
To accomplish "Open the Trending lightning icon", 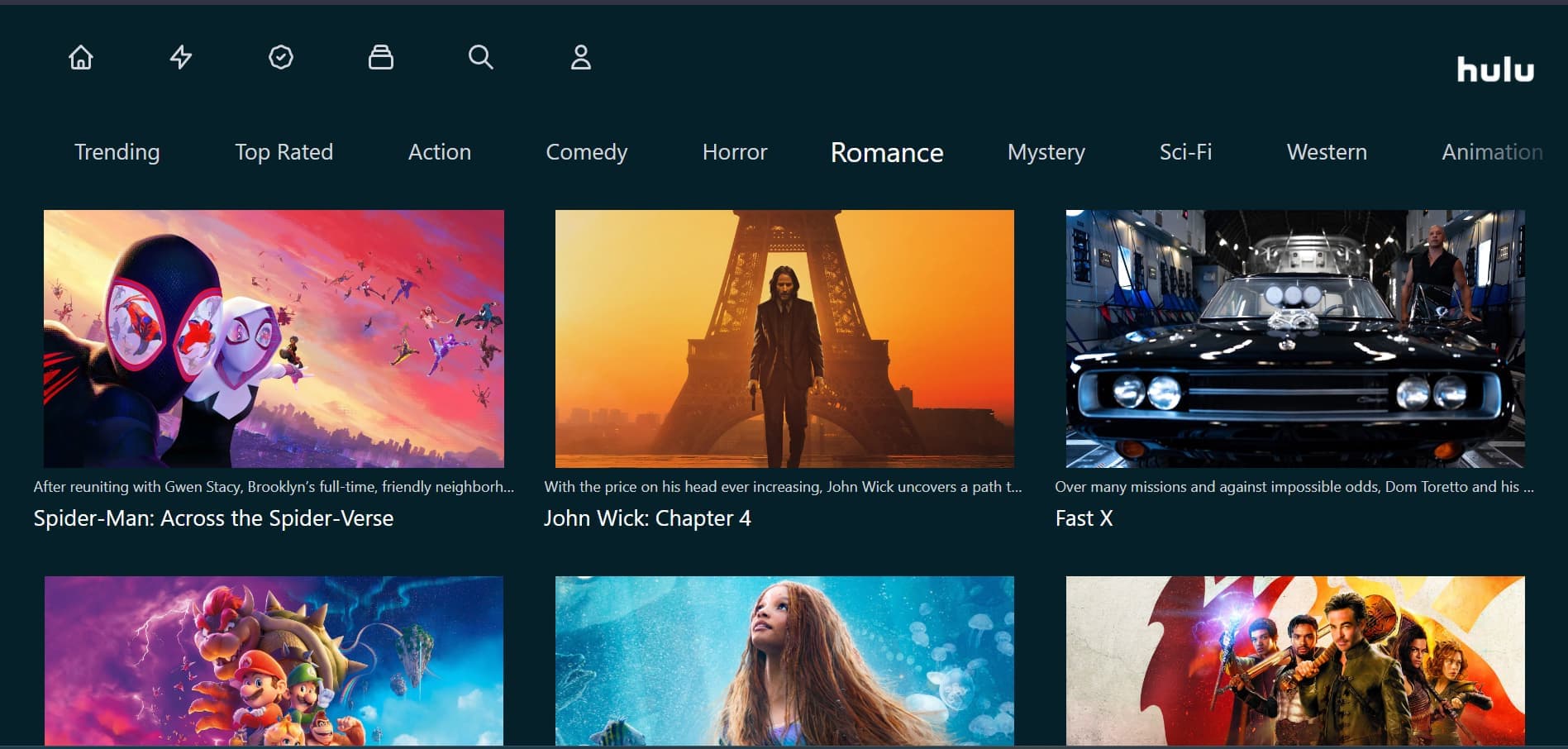I will click(x=180, y=58).
